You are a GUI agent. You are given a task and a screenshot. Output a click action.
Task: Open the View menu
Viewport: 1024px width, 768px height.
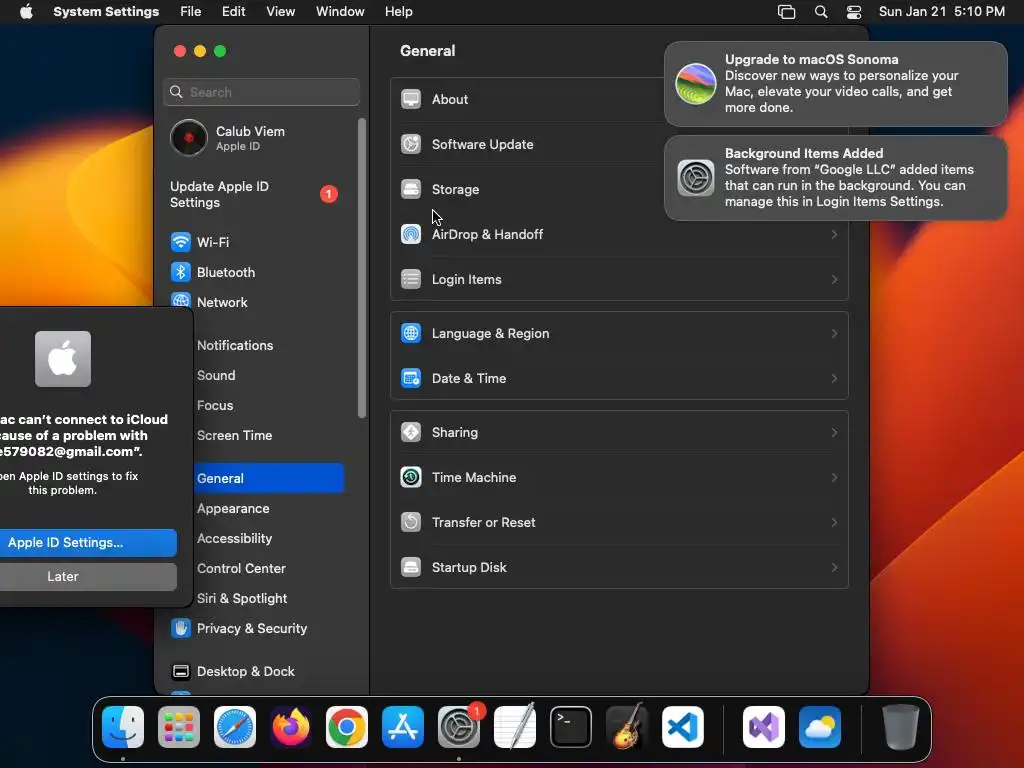click(280, 12)
